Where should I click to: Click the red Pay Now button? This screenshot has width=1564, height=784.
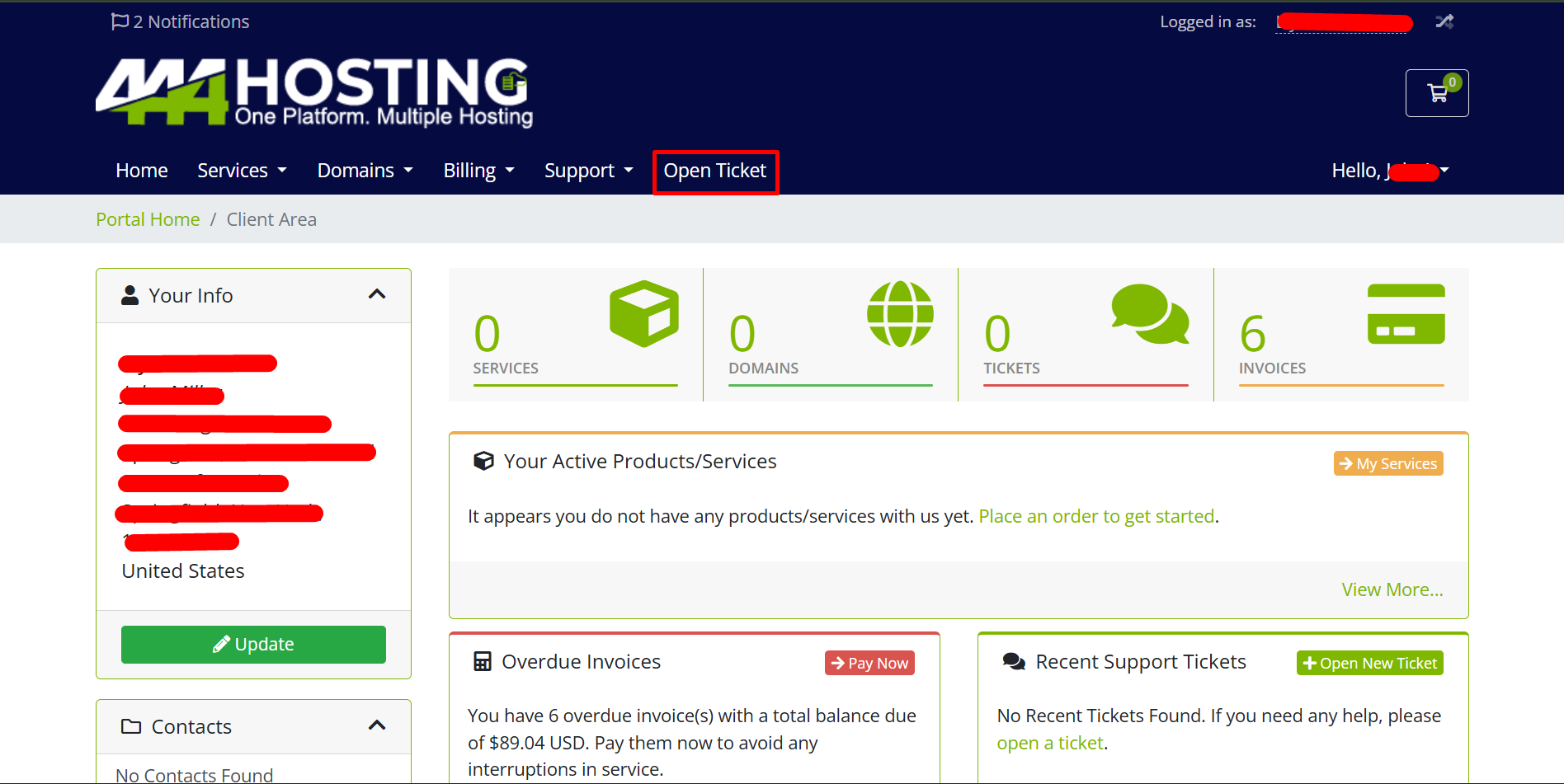[x=869, y=663]
